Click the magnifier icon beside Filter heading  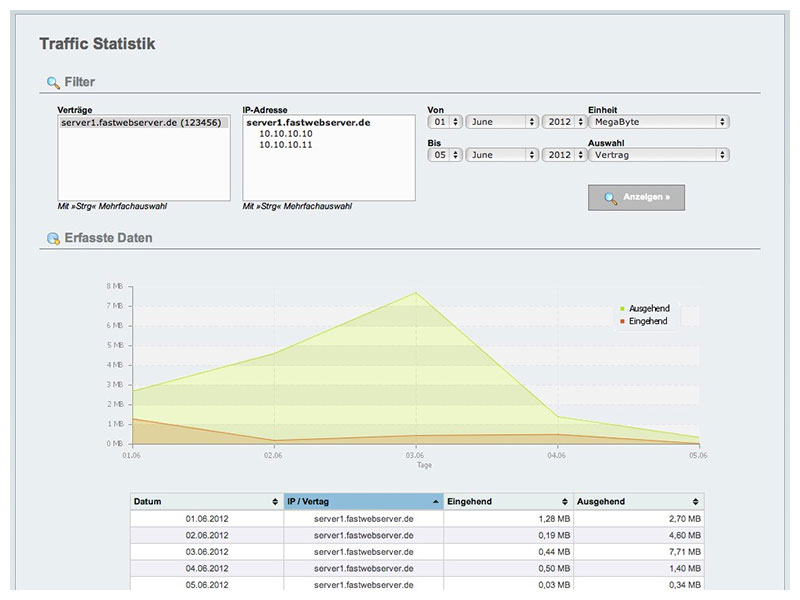53,83
